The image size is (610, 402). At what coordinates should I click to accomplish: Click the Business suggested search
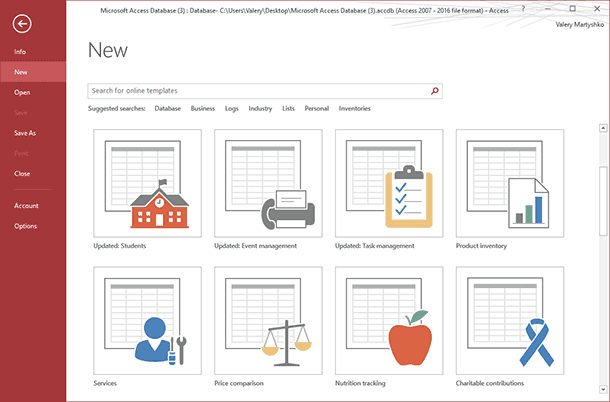click(203, 109)
